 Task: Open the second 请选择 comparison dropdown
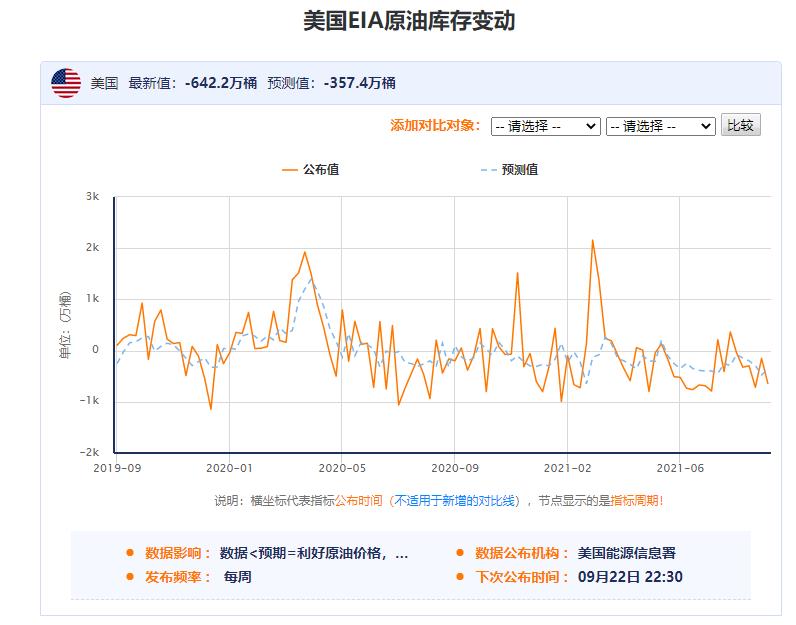tap(660, 126)
